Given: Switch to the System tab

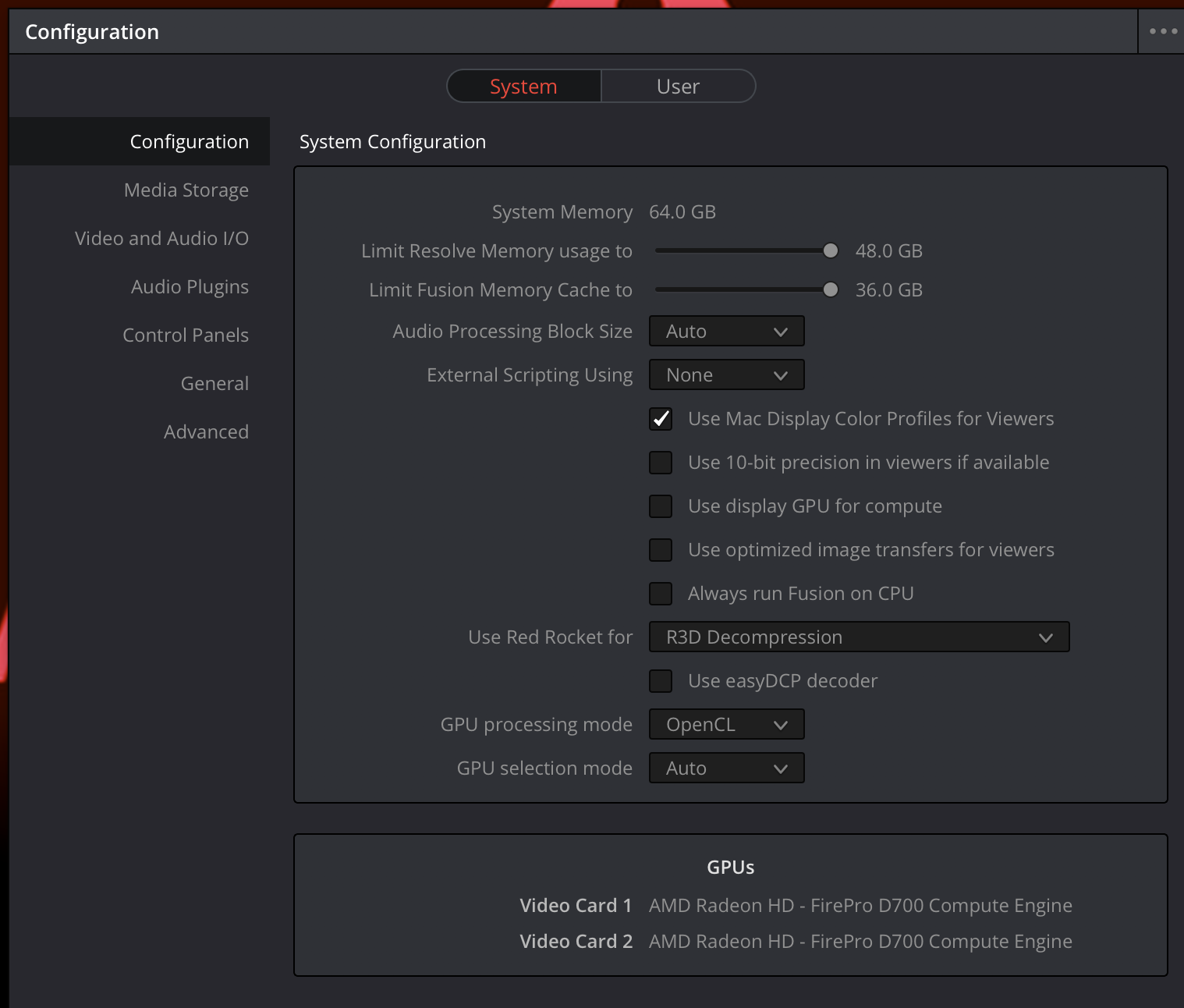Looking at the screenshot, I should coord(523,86).
